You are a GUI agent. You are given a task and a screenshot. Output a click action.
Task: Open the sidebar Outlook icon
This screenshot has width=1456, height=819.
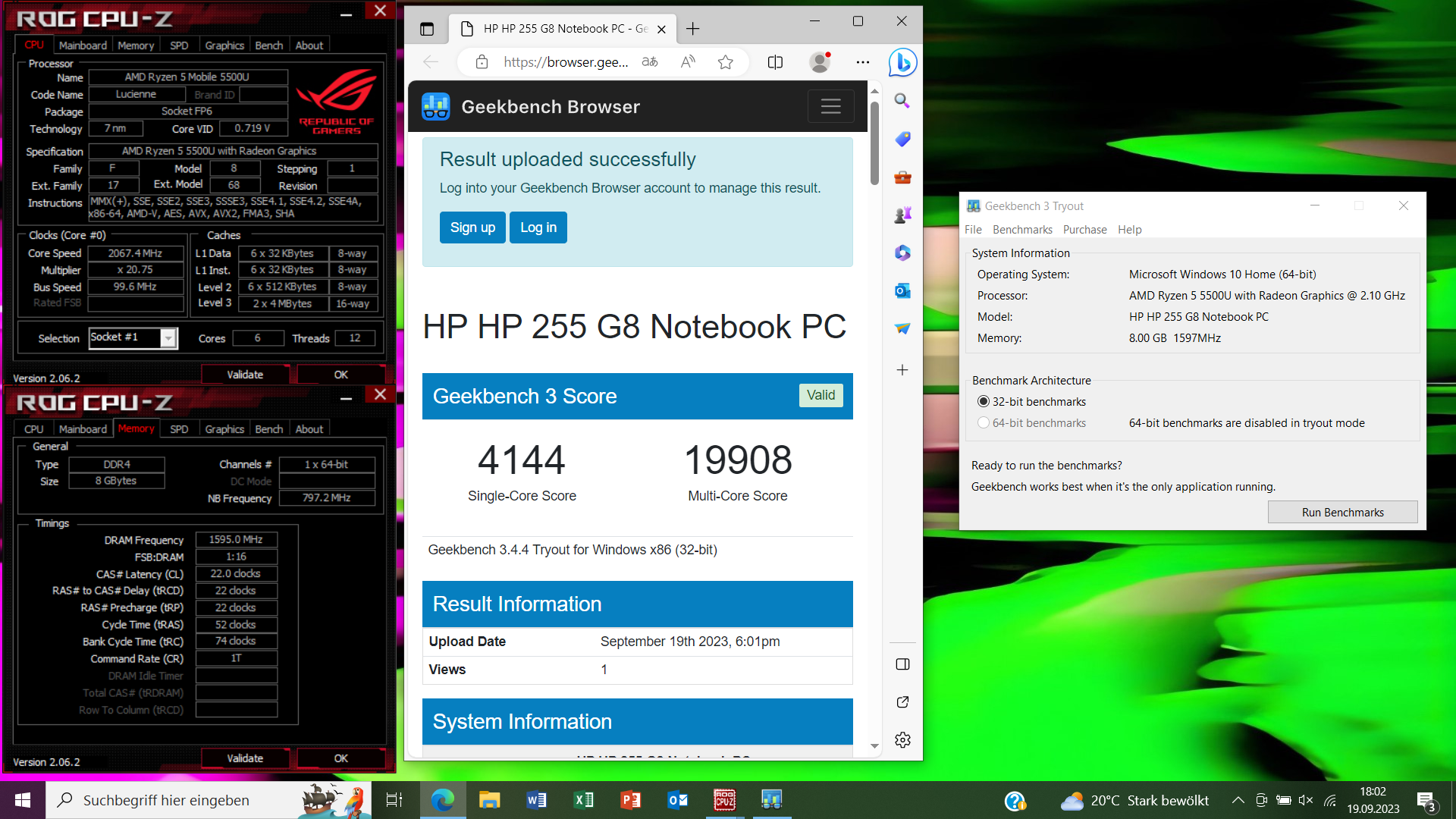(902, 291)
